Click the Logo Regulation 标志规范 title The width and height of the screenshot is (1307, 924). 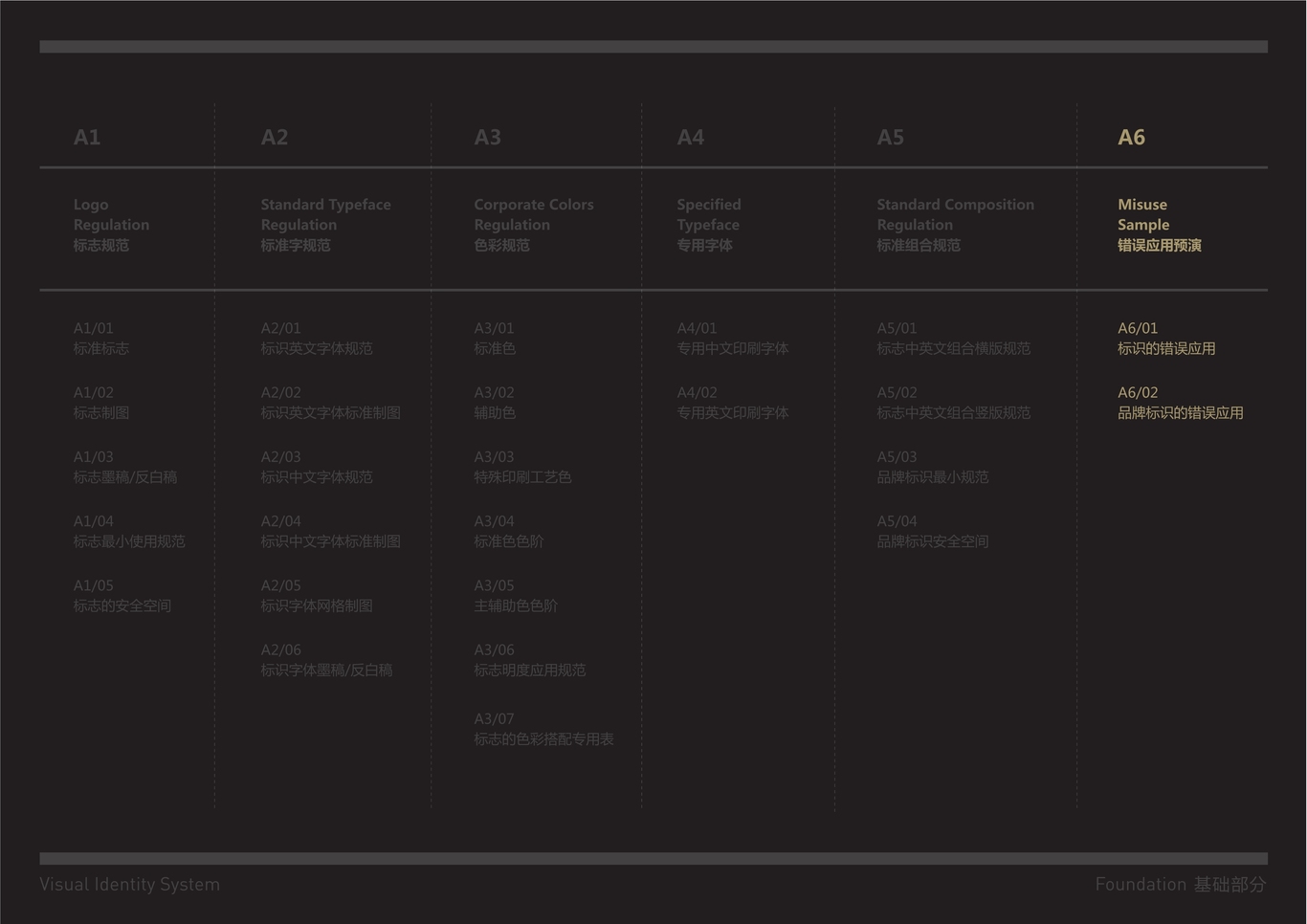[112, 225]
